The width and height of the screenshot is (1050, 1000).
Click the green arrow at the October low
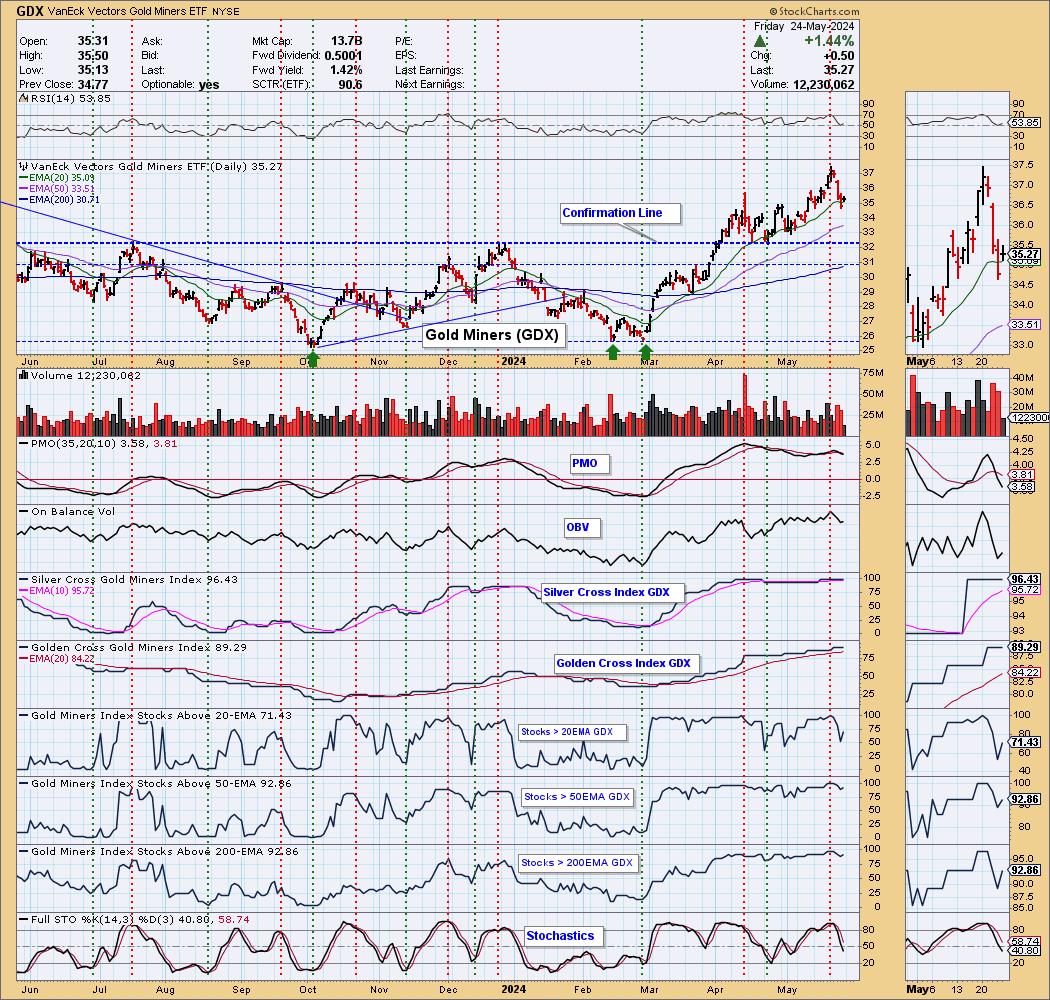[313, 359]
